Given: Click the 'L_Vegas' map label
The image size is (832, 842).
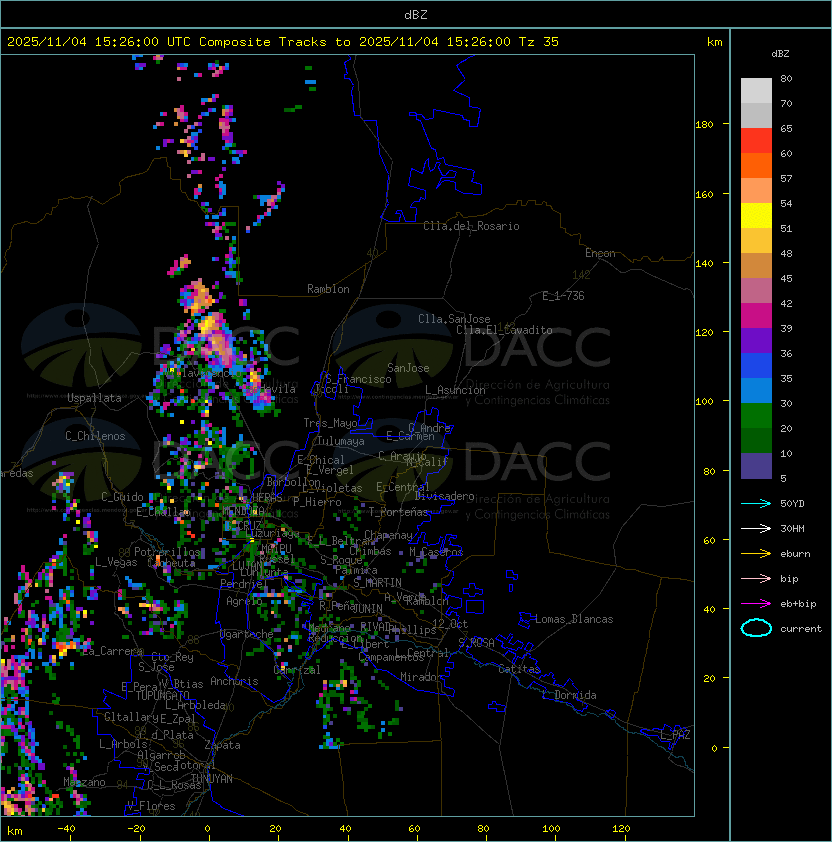Looking at the screenshot, I should (x=115, y=562).
